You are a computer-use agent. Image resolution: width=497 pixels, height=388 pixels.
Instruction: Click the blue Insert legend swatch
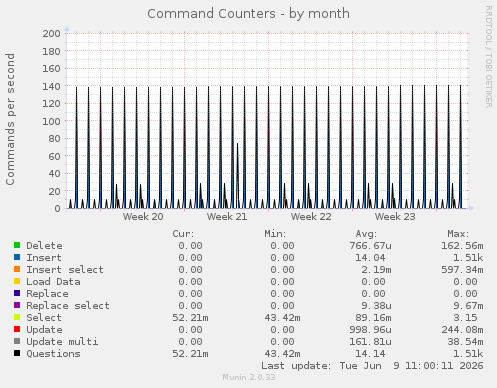(x=17, y=257)
